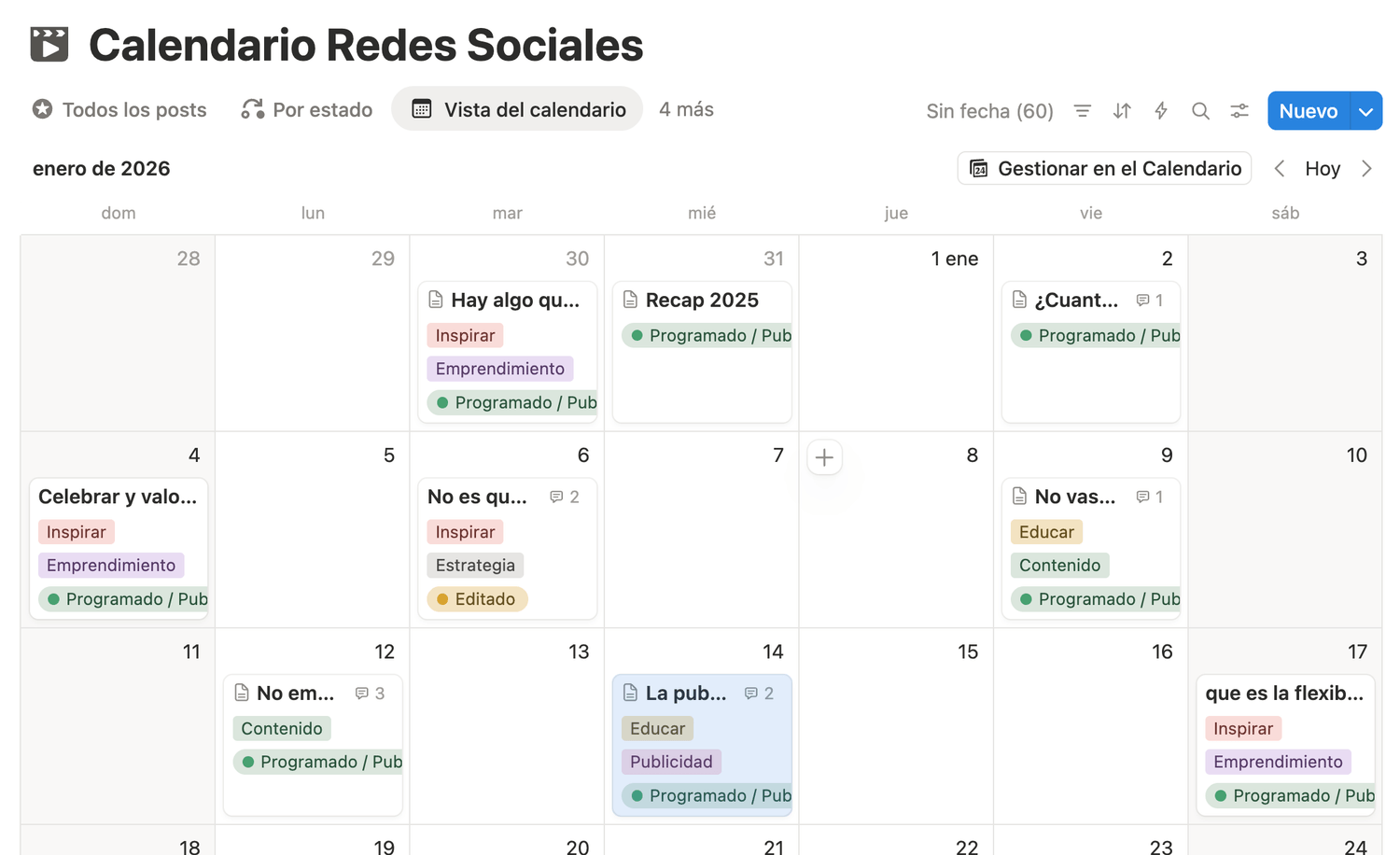Open the view settings sliders icon
This screenshot has width=1400, height=855.
(x=1239, y=111)
